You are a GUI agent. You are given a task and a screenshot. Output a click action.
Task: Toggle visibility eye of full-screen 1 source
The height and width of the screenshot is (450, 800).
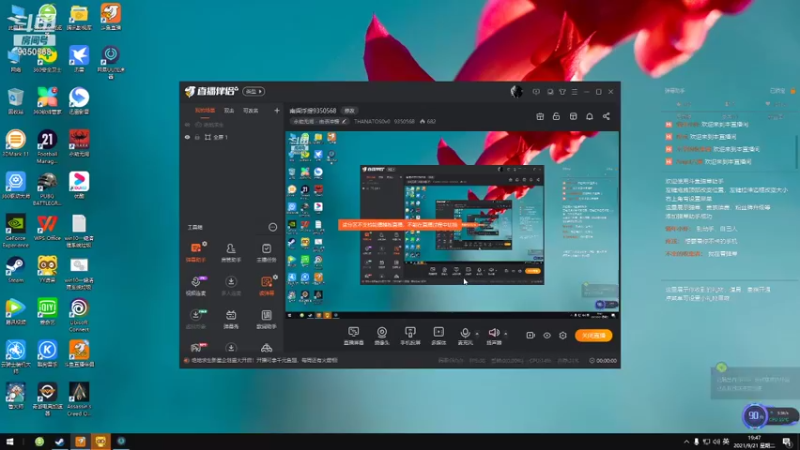[x=187, y=137]
